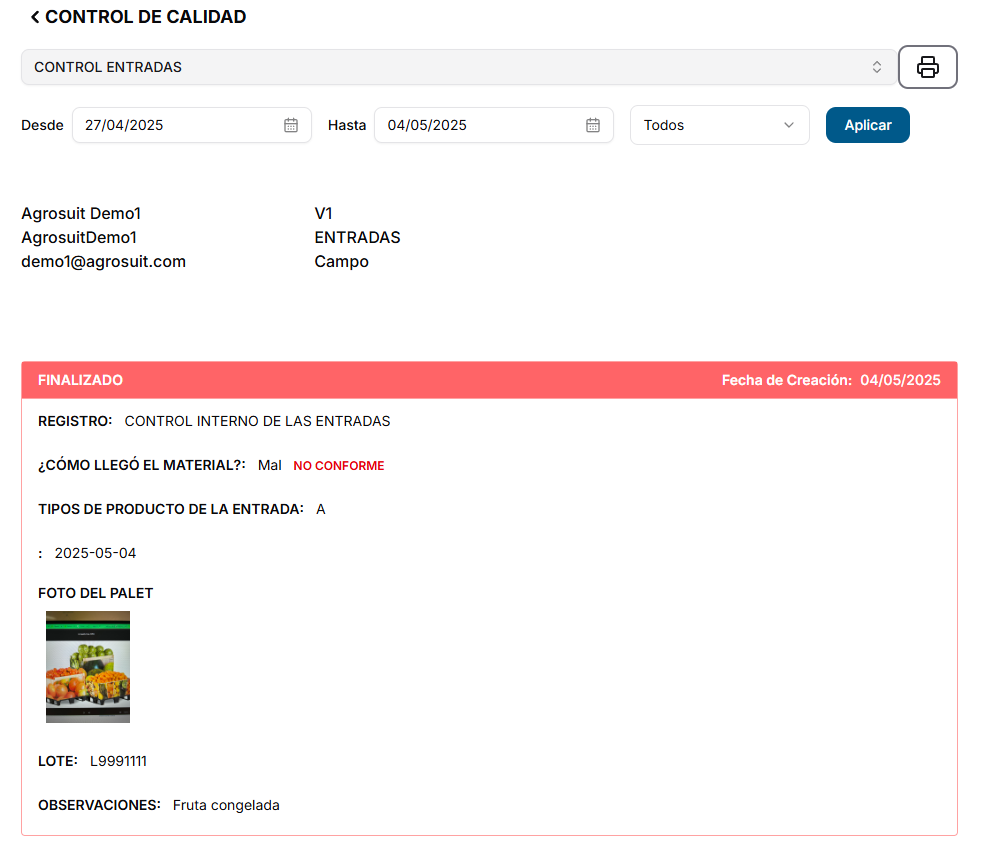This screenshot has width=985, height=855.
Task: Click the date value 2025-05-04
Action: coord(95,553)
